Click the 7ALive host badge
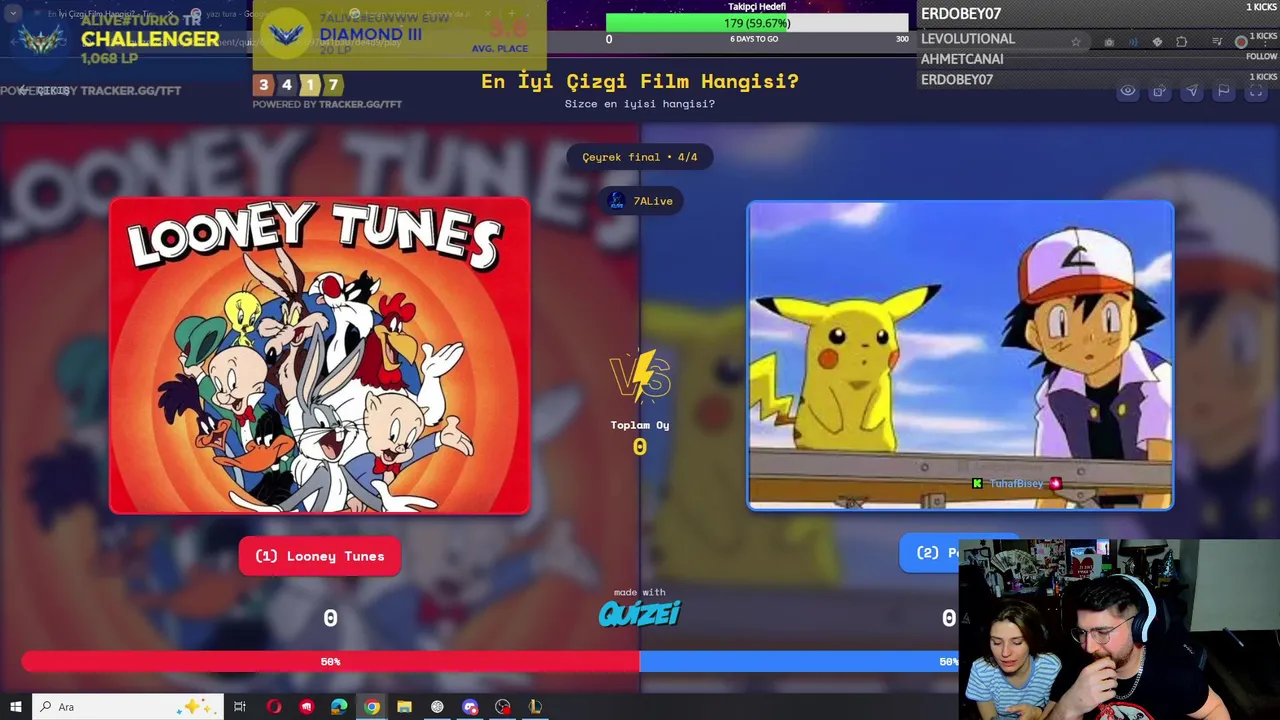Viewport: 1280px width, 720px height. click(x=640, y=201)
